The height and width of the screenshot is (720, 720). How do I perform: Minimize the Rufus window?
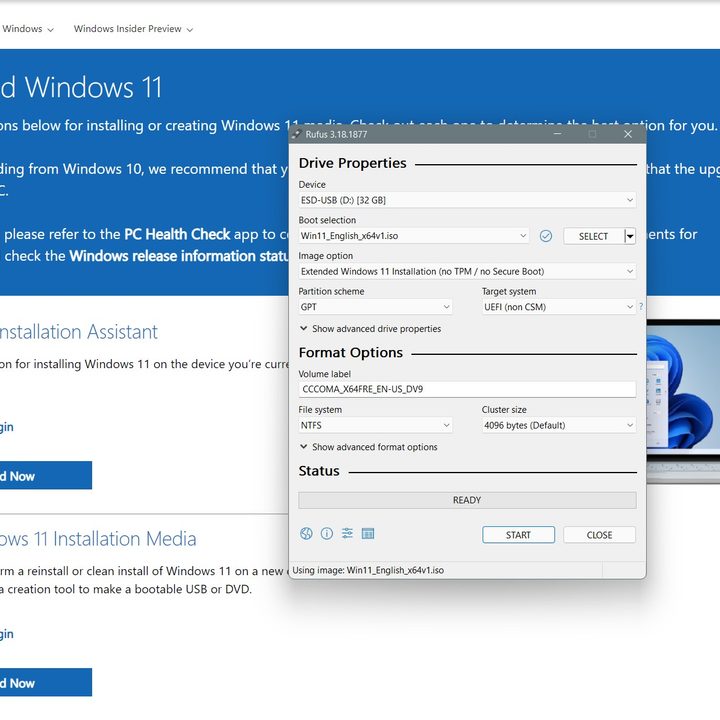[557, 134]
